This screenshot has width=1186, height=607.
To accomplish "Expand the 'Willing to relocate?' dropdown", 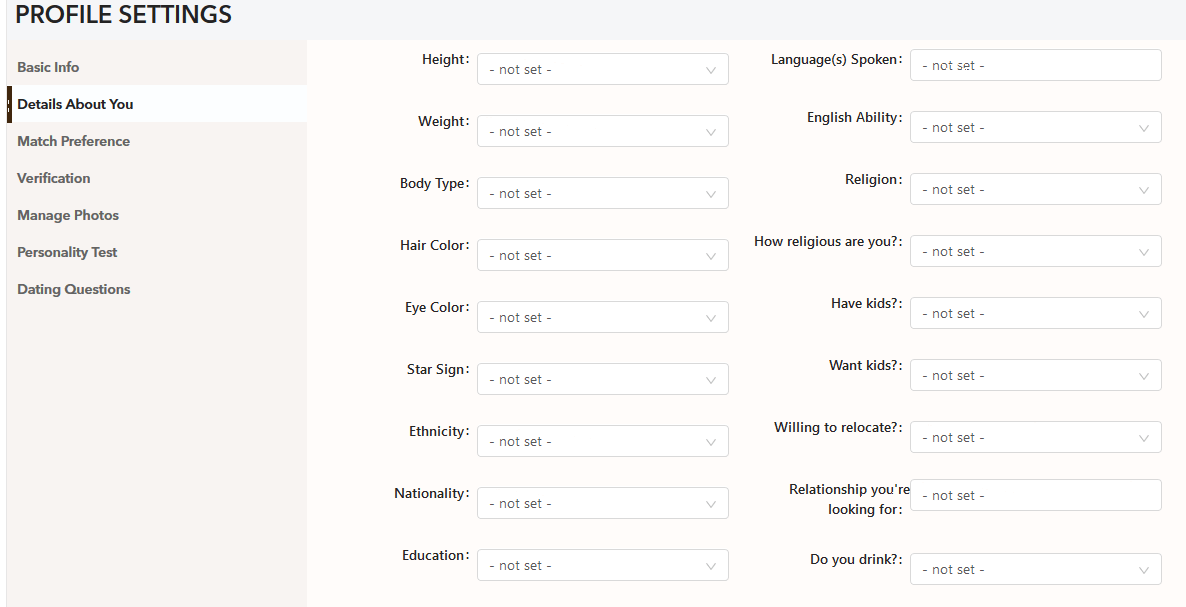I will pos(1035,437).
